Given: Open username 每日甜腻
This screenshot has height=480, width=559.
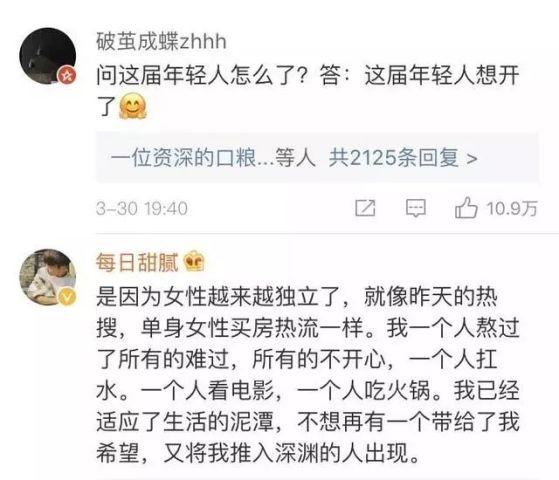Looking at the screenshot, I should click(x=137, y=262).
